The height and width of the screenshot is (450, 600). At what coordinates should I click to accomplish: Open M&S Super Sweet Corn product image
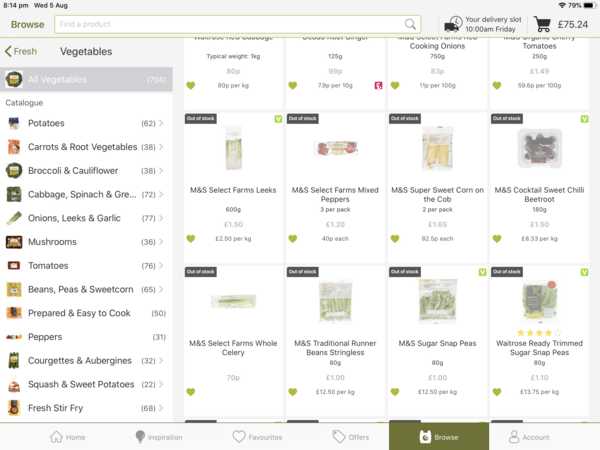pos(437,148)
